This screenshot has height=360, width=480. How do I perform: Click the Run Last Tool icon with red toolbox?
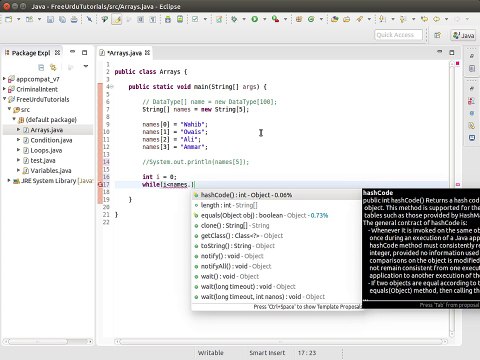275,19
